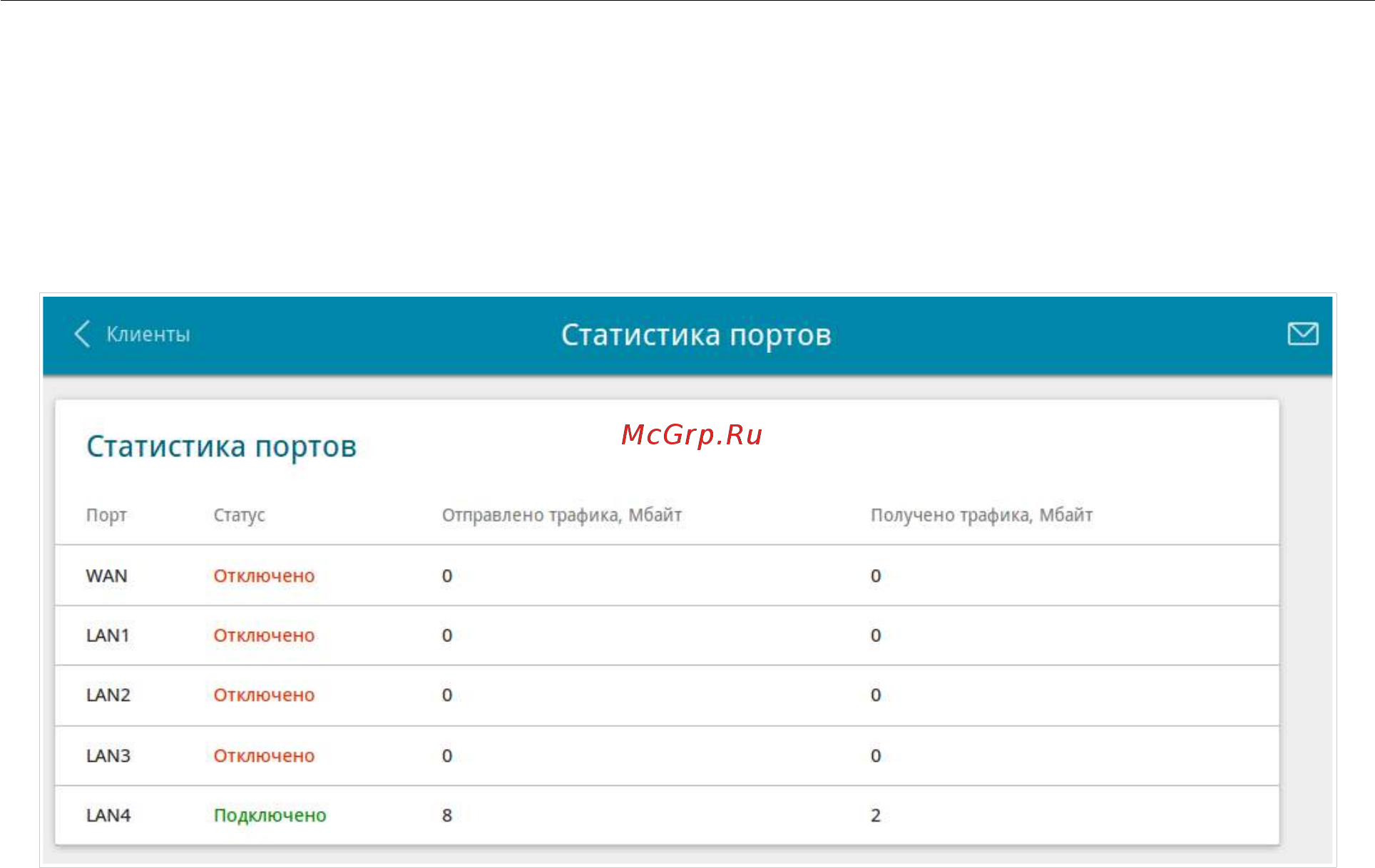Click the Подключено status of LAN4
The image size is (1375, 868).
[x=270, y=816]
